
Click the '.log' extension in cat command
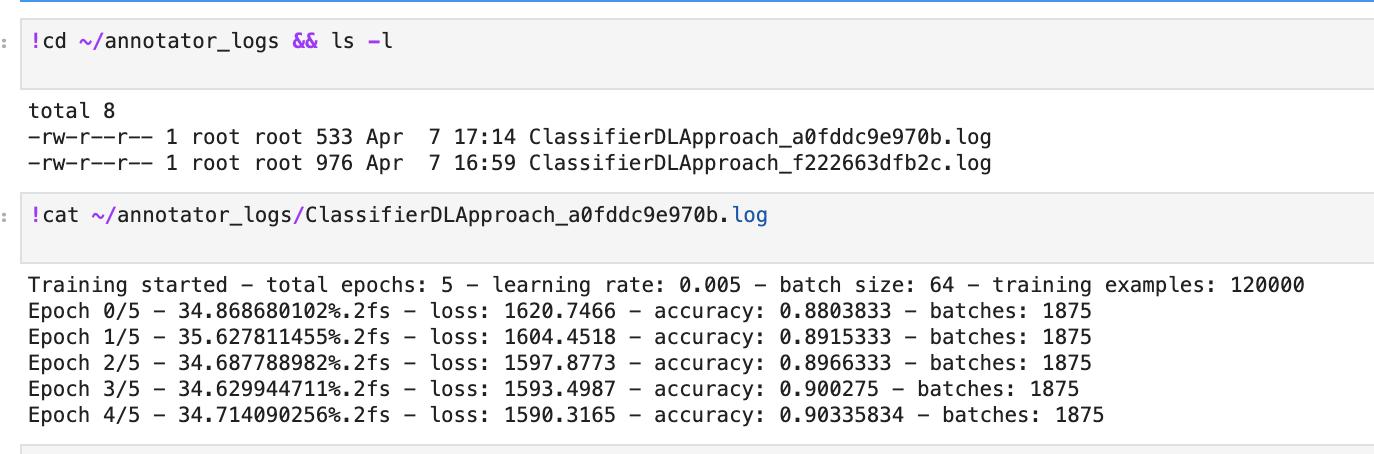coord(750,215)
